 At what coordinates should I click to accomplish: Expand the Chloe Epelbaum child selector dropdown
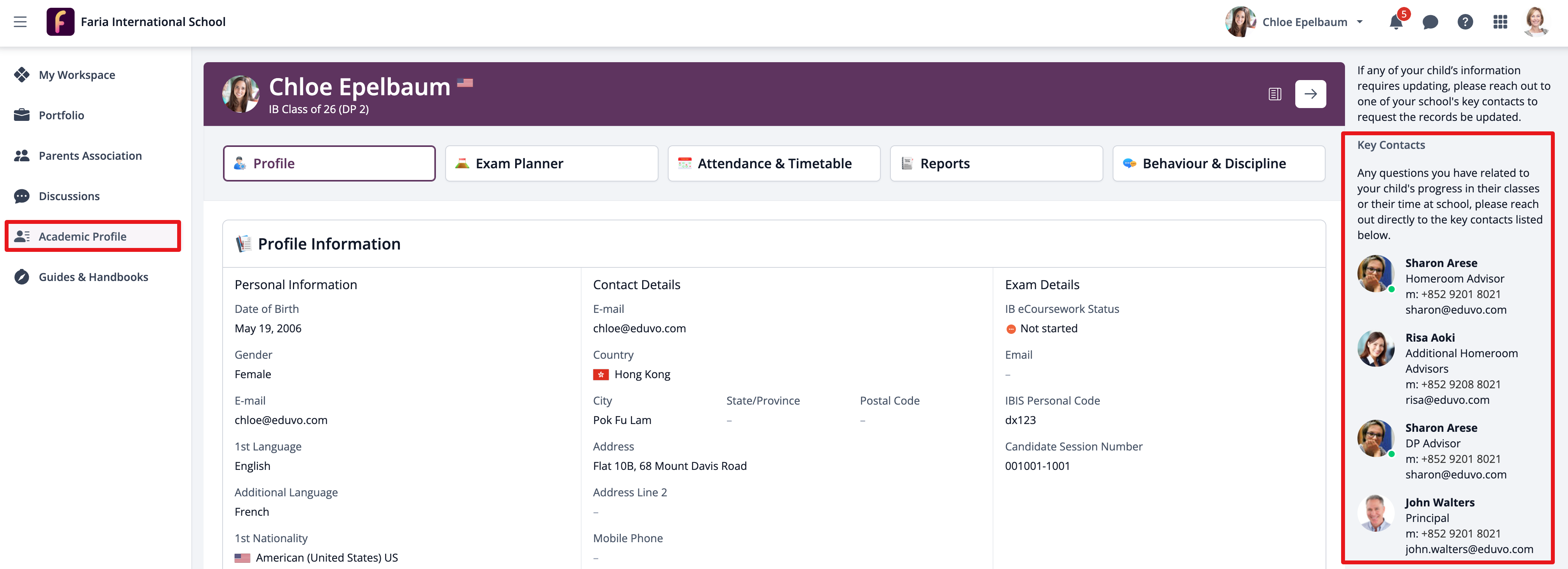(1359, 23)
